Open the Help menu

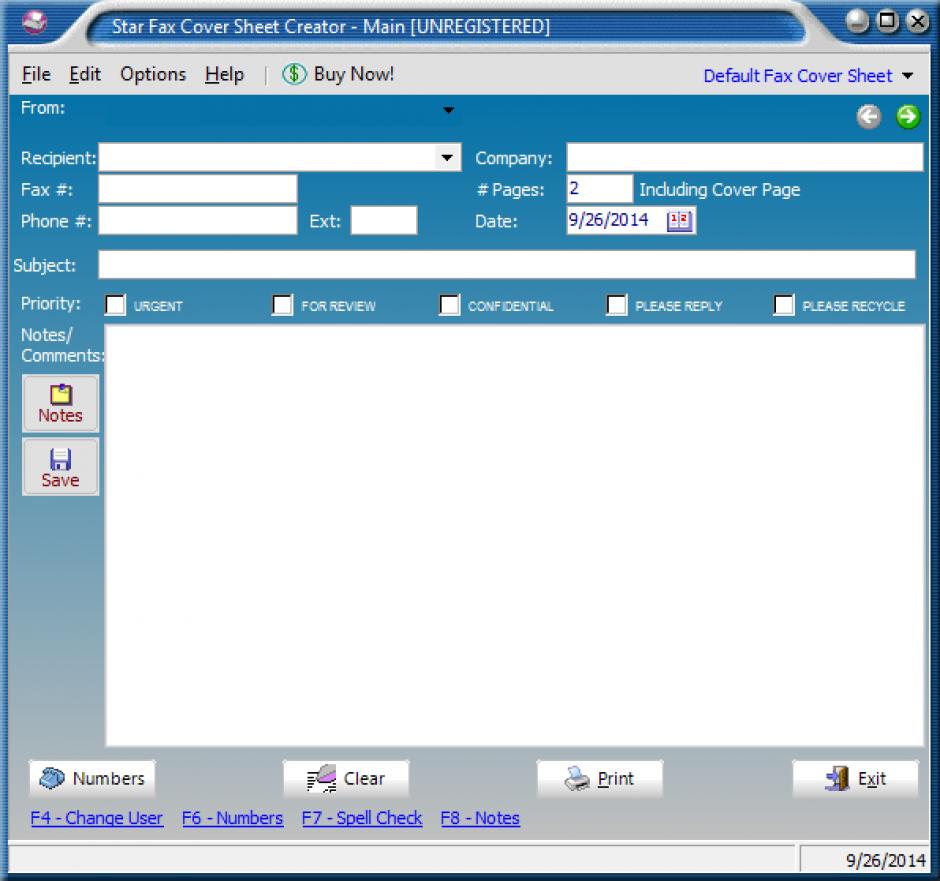[224, 74]
